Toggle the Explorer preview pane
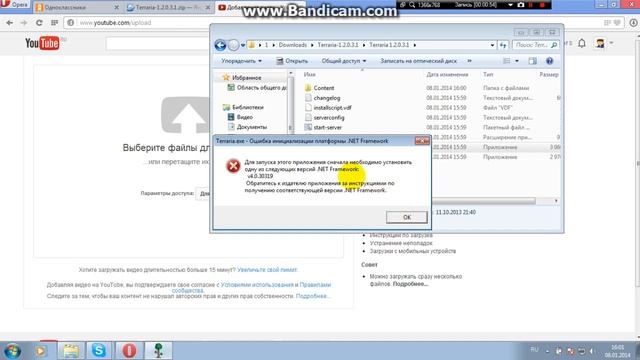The height and width of the screenshot is (360, 640). (x=532, y=61)
